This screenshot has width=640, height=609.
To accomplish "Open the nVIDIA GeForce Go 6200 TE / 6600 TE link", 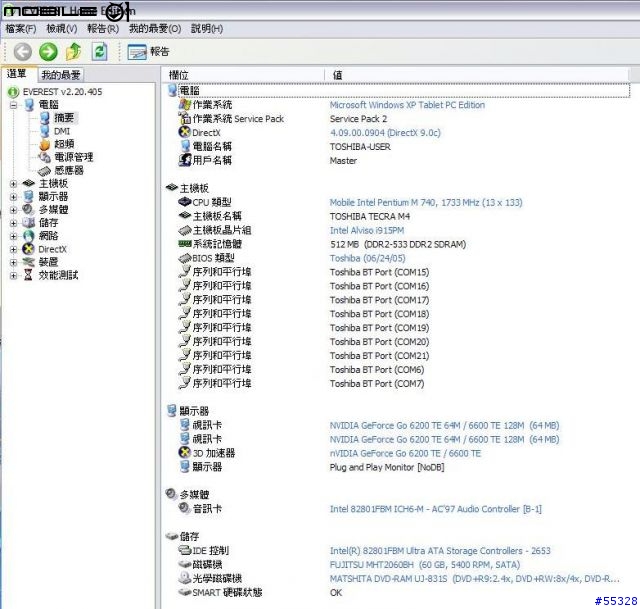I will coord(405,453).
